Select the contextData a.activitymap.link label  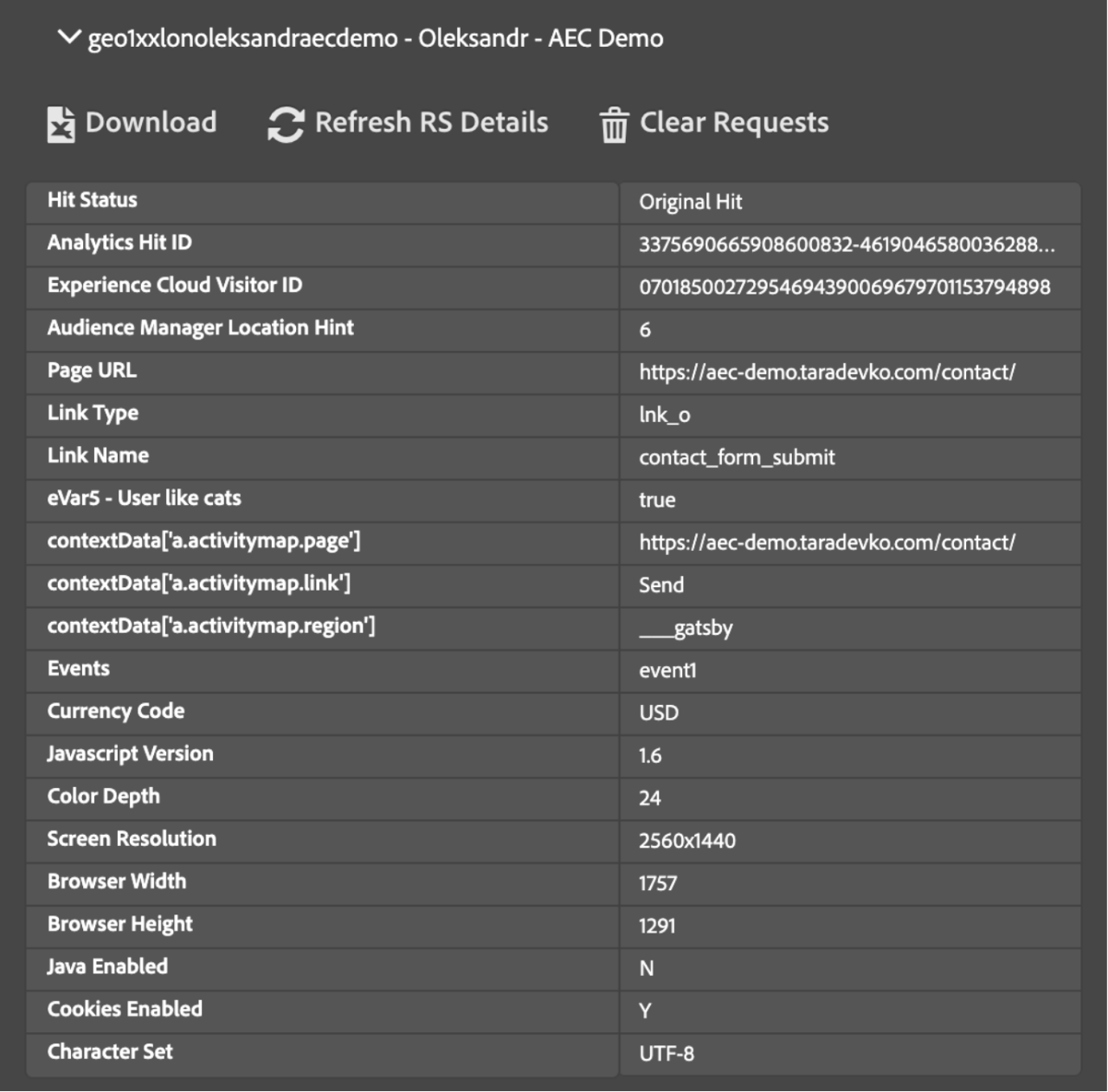coord(199,583)
